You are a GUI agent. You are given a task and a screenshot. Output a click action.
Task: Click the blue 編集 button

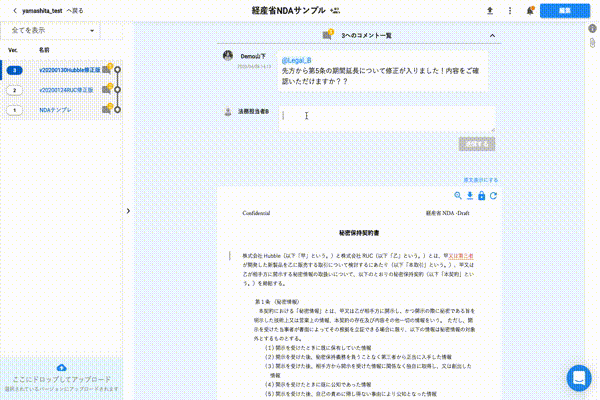click(565, 11)
